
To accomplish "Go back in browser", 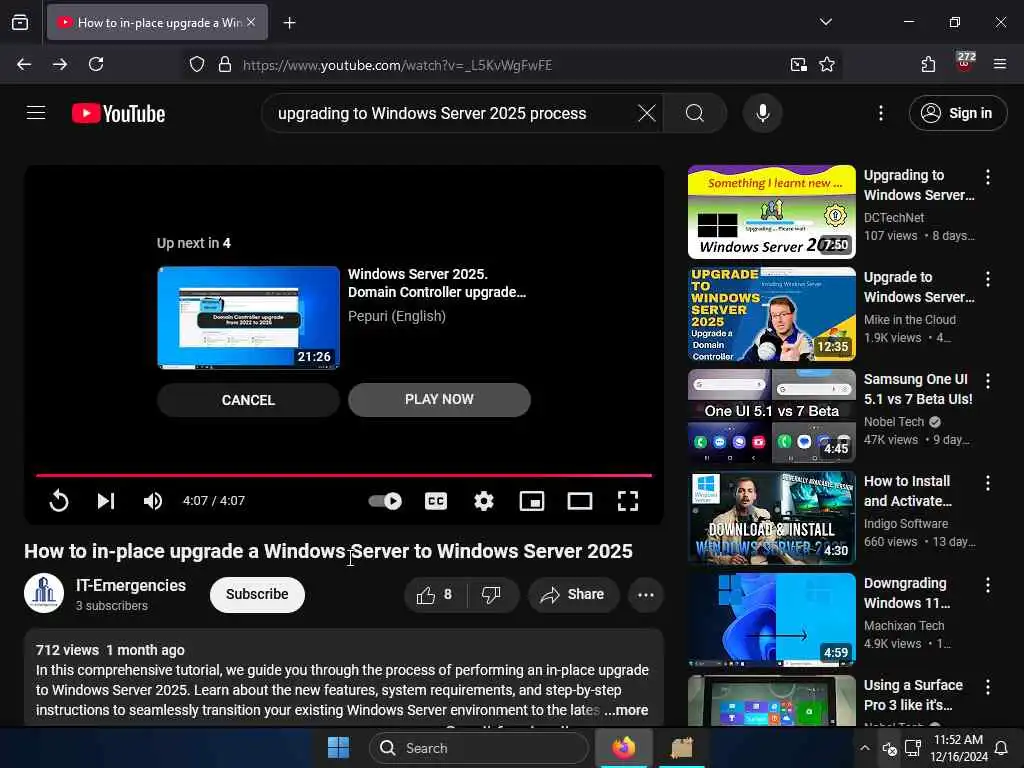I will click(24, 64).
